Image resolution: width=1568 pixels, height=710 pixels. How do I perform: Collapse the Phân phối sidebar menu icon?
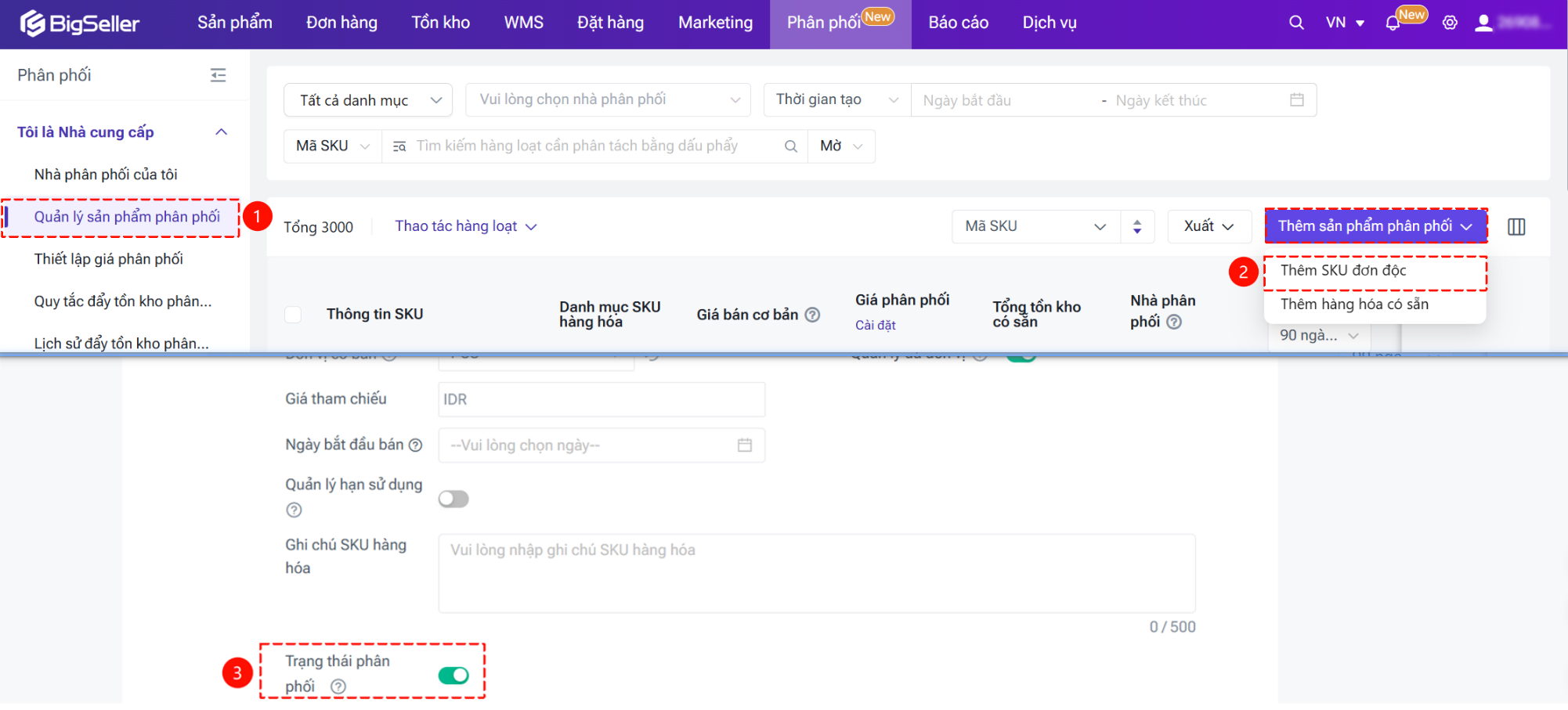(219, 75)
